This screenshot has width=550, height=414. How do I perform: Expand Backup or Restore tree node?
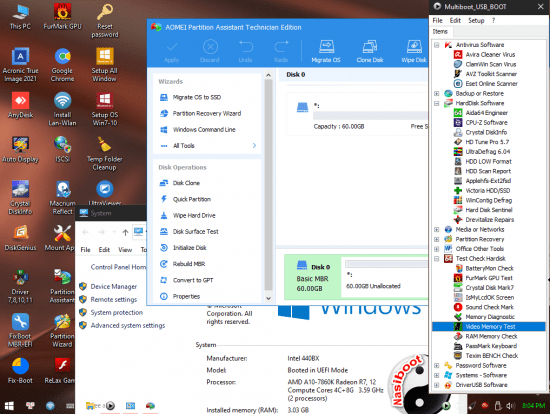tap(437, 93)
